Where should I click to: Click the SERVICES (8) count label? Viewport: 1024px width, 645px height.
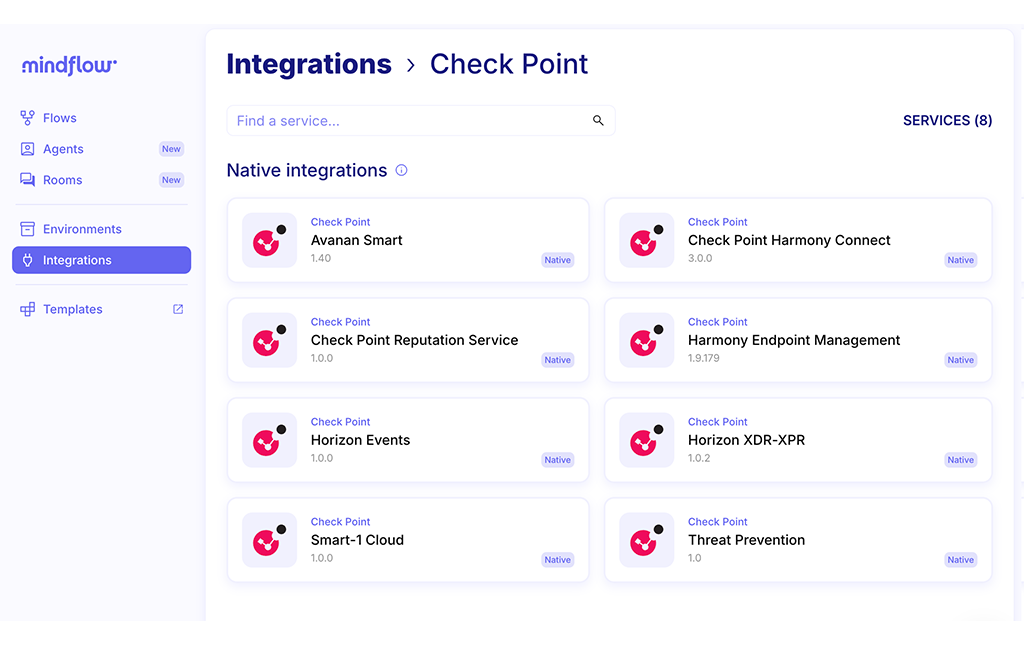click(948, 120)
